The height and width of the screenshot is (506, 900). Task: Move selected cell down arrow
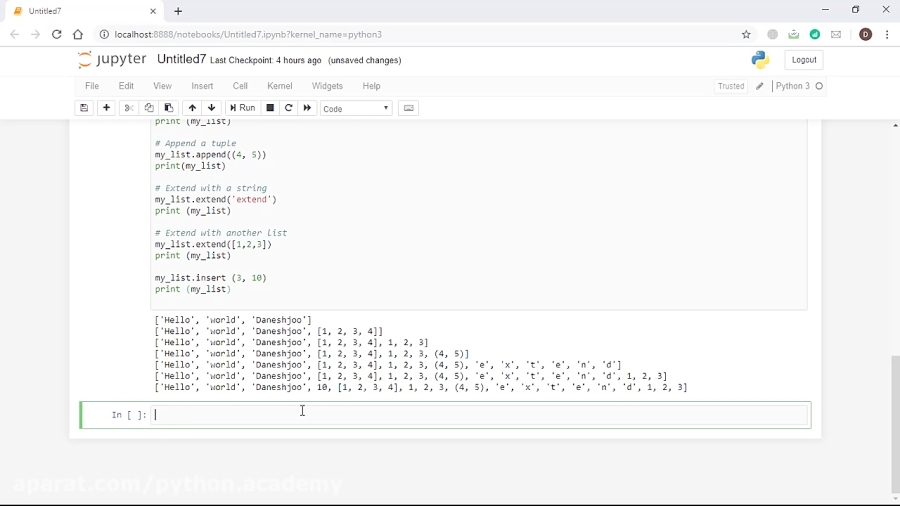click(212, 108)
